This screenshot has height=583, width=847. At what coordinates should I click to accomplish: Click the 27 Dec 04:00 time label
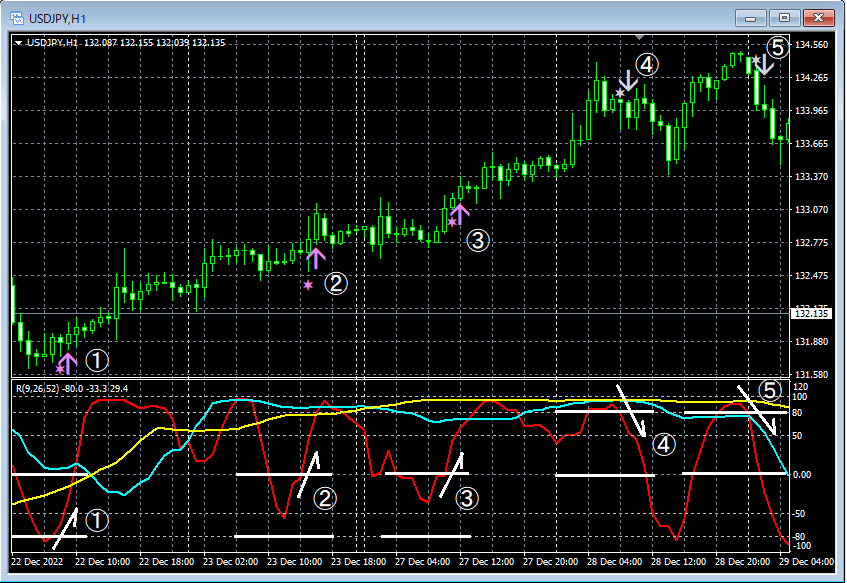422,562
